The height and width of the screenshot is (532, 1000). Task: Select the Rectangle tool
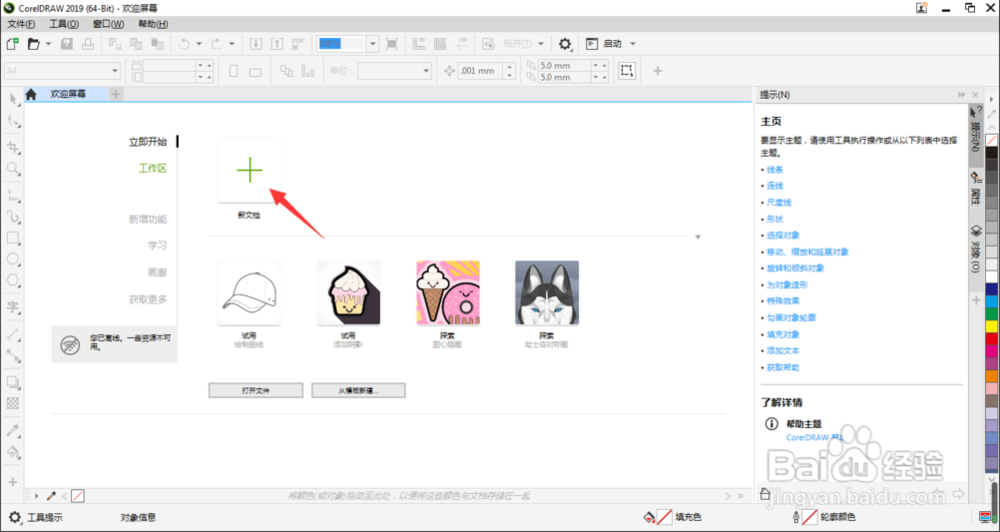13,239
